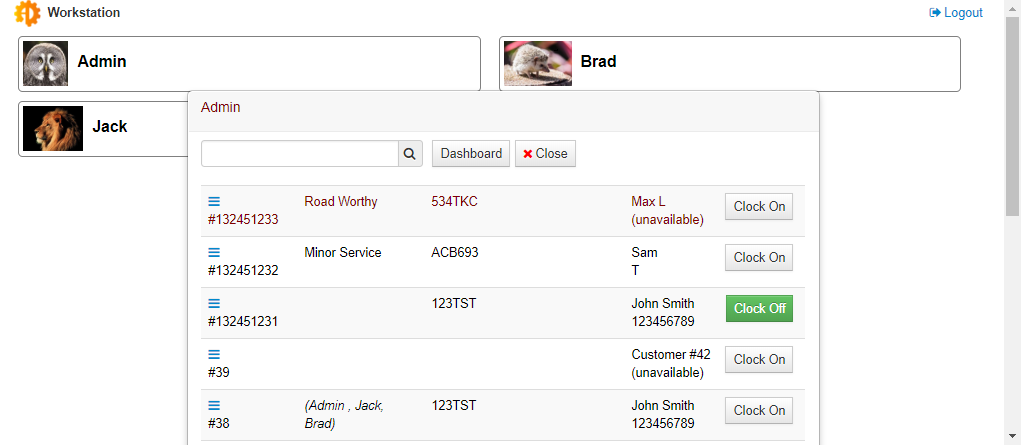The image size is (1021, 445).
Task: Open hamburger menu for job #132451233
Action: pyautogui.click(x=214, y=201)
